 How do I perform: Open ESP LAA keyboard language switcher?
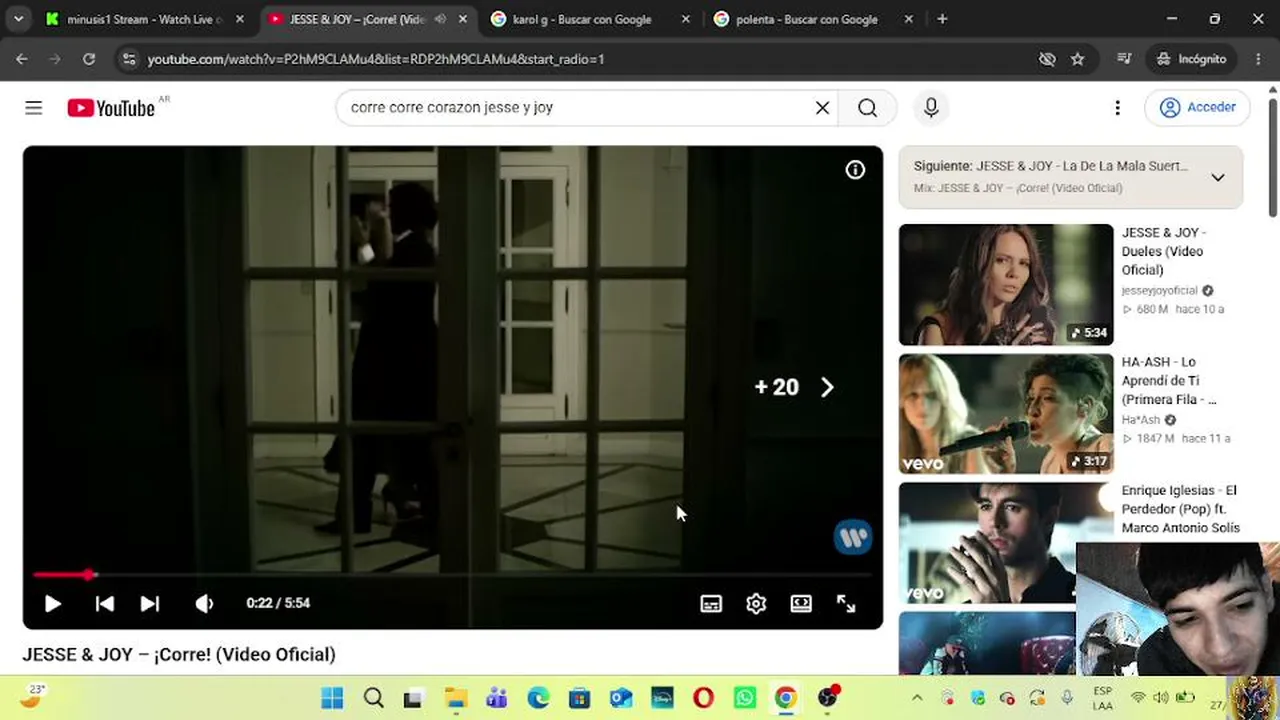1102,698
